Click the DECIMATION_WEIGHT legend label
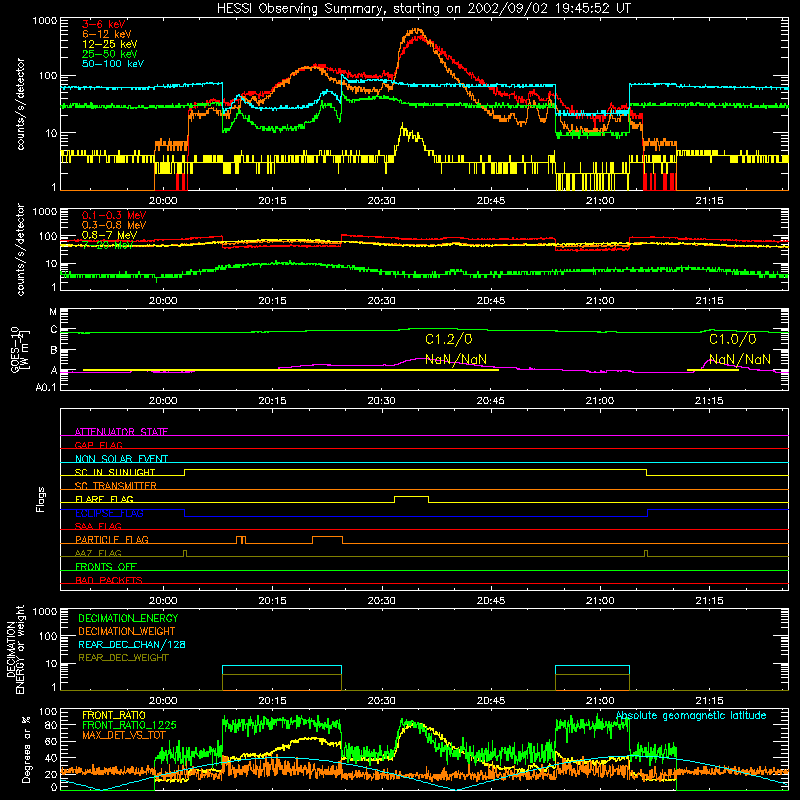800x800 pixels. 127,631
